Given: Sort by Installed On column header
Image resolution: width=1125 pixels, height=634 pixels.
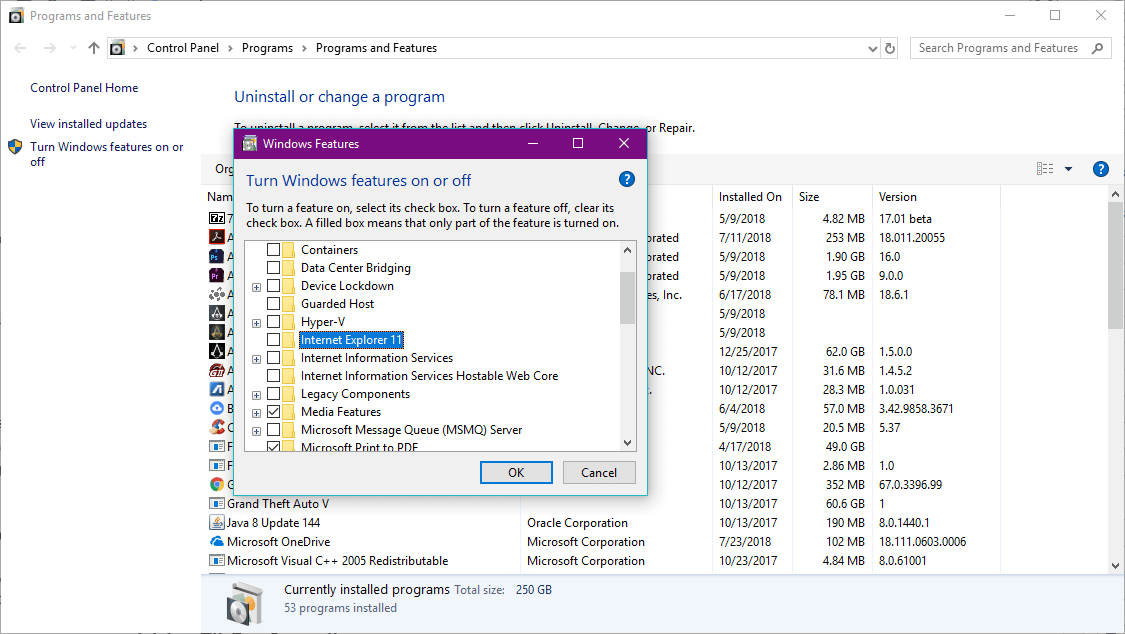Looking at the screenshot, I should coord(750,197).
